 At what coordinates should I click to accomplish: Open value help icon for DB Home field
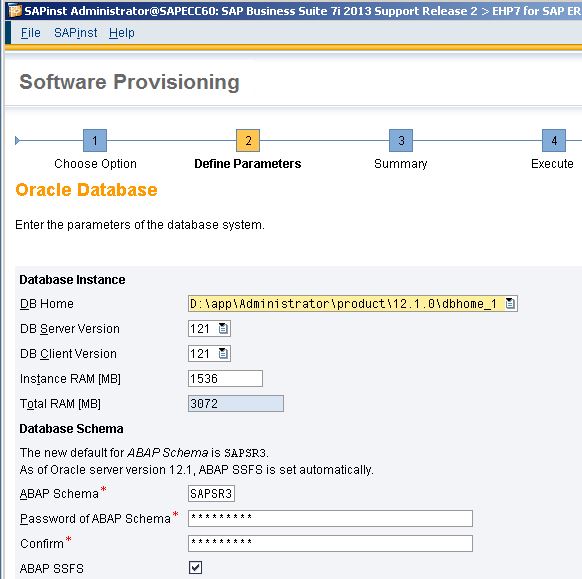pos(510,304)
